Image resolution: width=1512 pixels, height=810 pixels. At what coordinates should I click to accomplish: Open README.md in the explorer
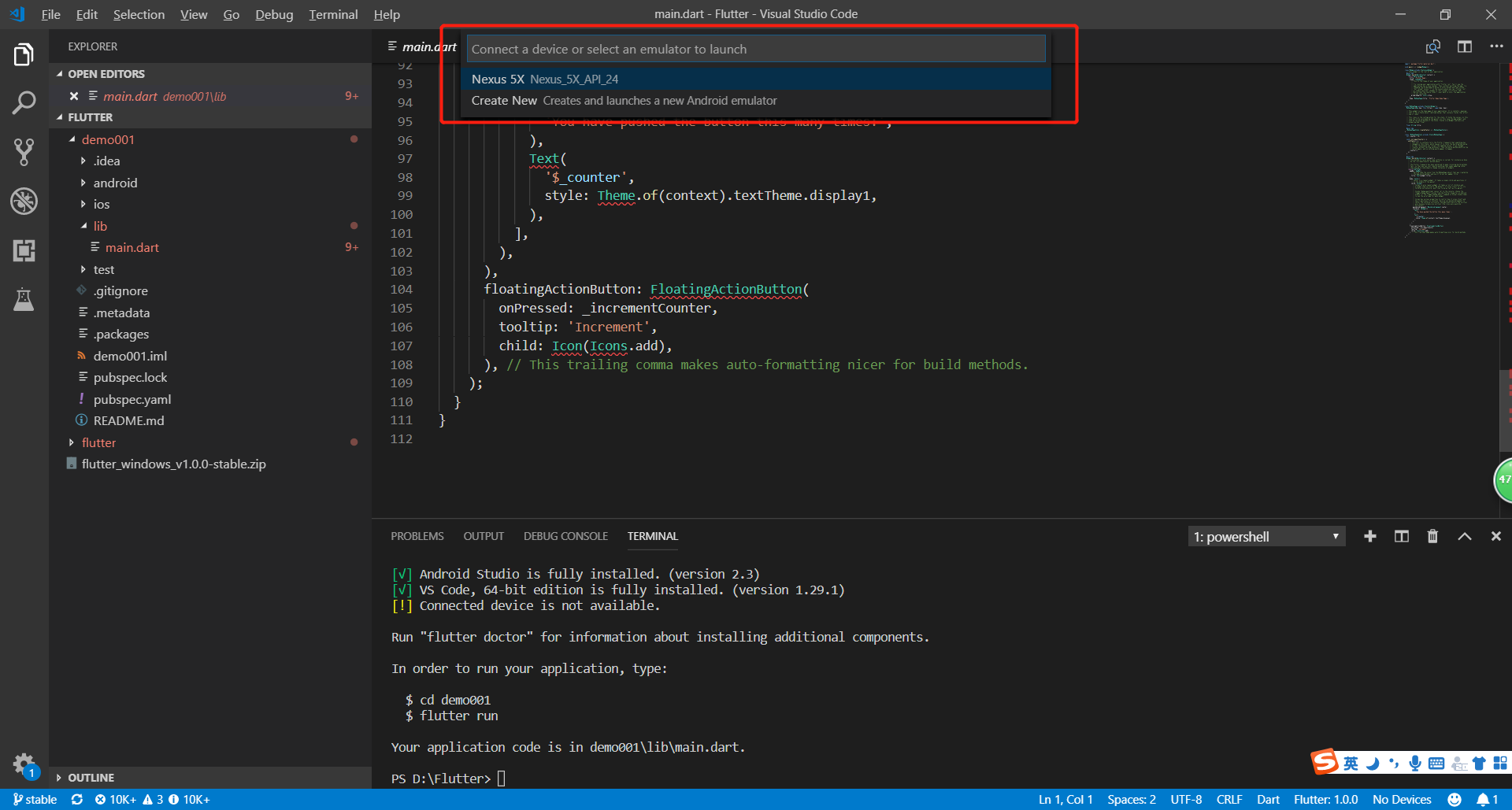[x=129, y=420]
